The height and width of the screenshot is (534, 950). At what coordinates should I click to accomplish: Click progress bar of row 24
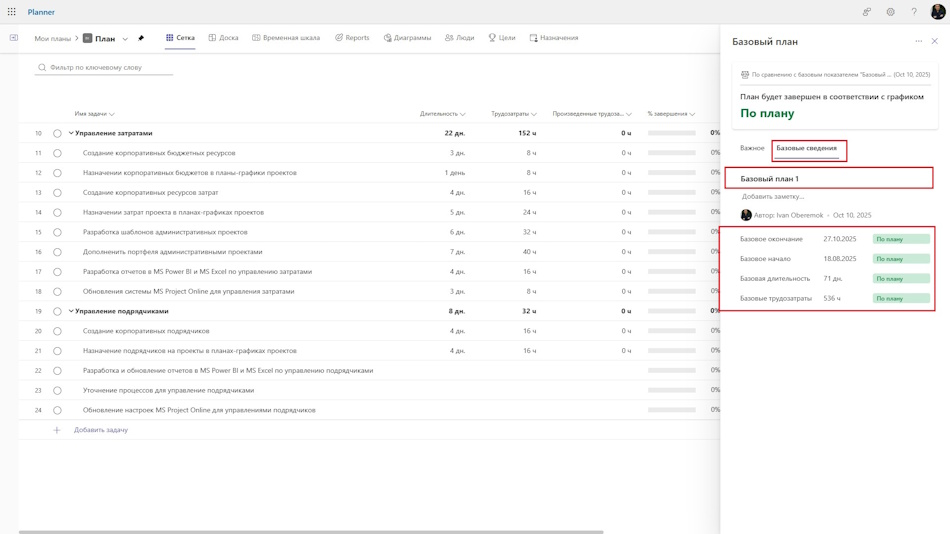(x=671, y=410)
